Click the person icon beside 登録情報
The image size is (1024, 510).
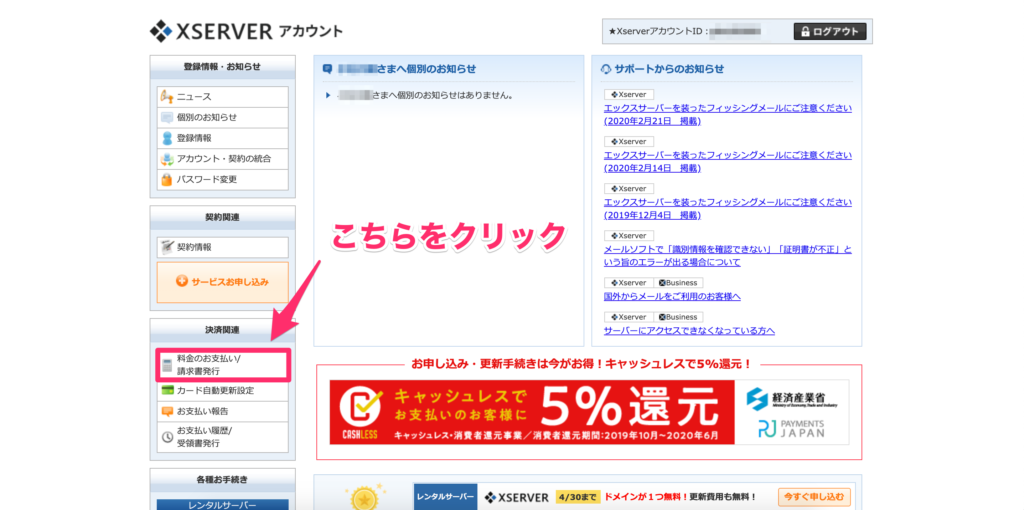[x=167, y=138]
